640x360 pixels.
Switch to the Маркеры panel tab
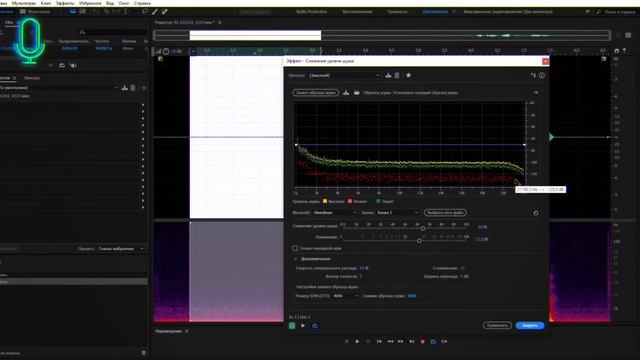tap(31, 78)
